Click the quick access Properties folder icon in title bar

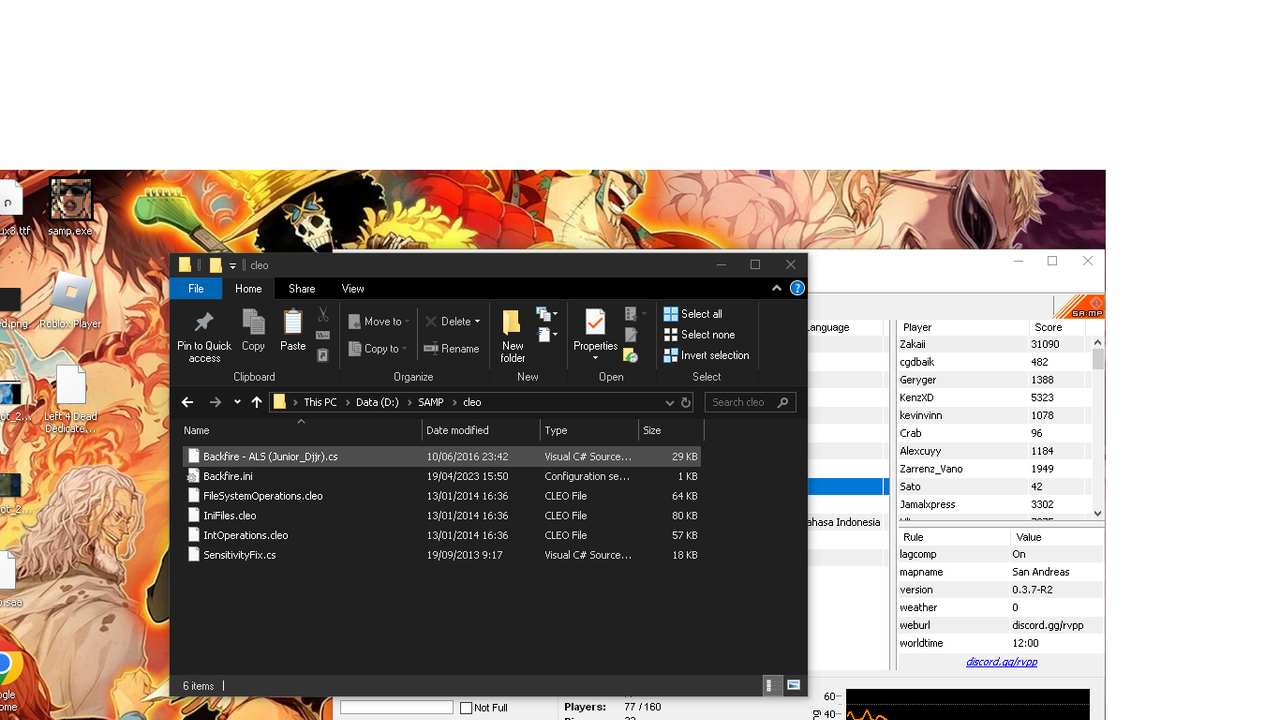pyautogui.click(x=185, y=265)
